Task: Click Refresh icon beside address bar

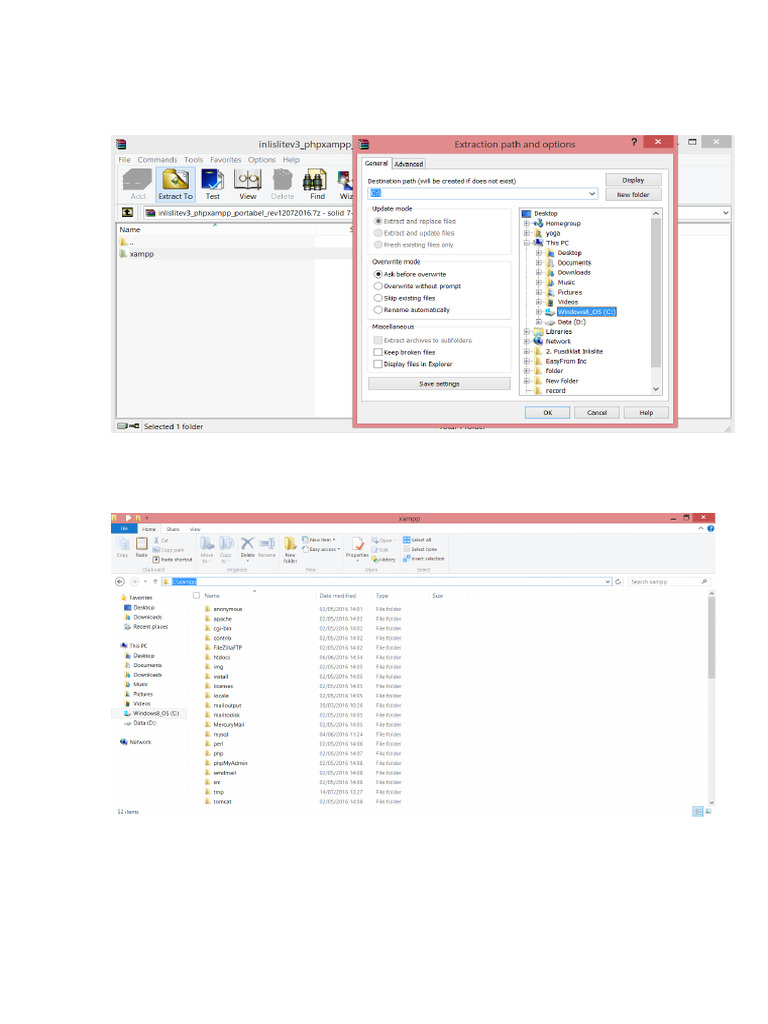Action: pyautogui.click(x=618, y=581)
